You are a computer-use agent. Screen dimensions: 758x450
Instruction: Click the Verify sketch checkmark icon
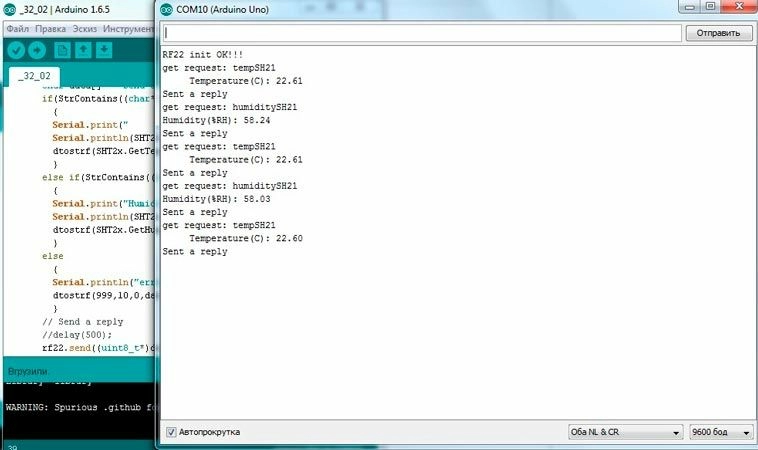click(16, 50)
